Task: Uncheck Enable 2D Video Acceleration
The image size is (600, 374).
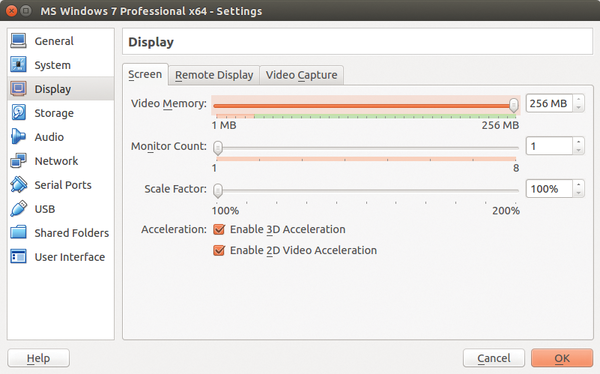Action: [219, 250]
